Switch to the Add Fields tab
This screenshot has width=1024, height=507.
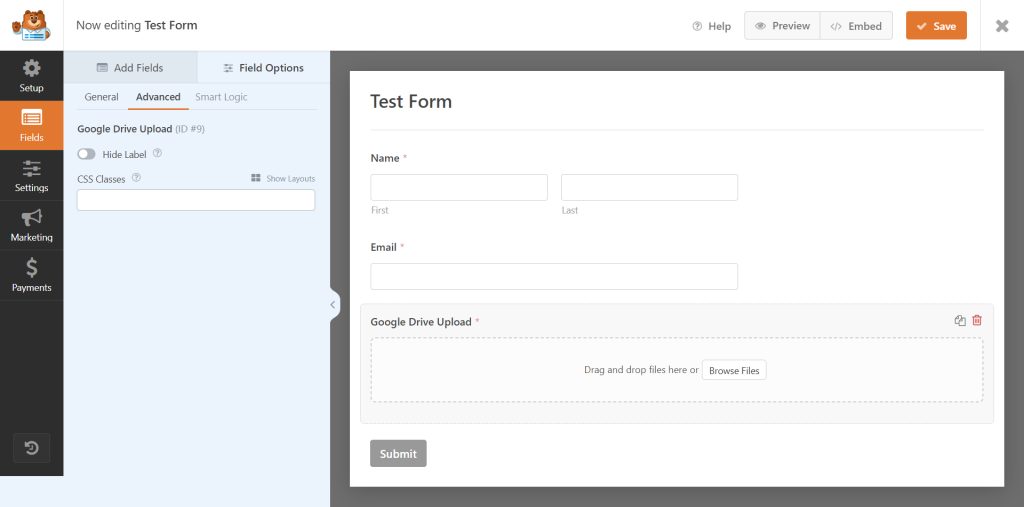pyautogui.click(x=130, y=67)
